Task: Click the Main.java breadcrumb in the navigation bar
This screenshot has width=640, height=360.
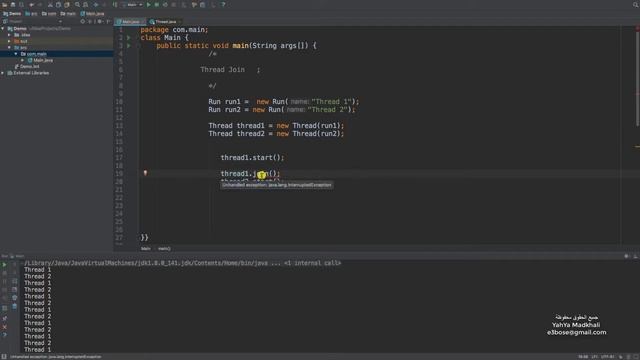Action: 92,13
